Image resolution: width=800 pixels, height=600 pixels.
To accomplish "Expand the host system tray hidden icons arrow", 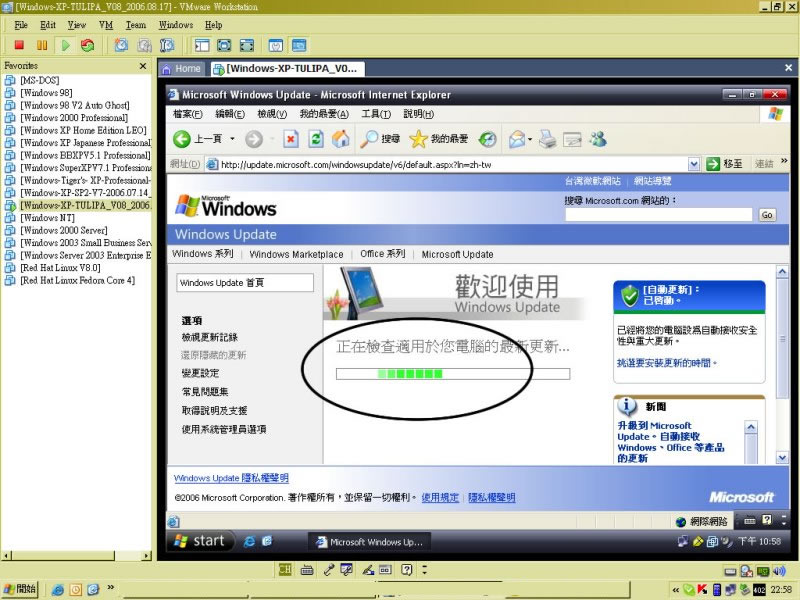I will (676, 590).
